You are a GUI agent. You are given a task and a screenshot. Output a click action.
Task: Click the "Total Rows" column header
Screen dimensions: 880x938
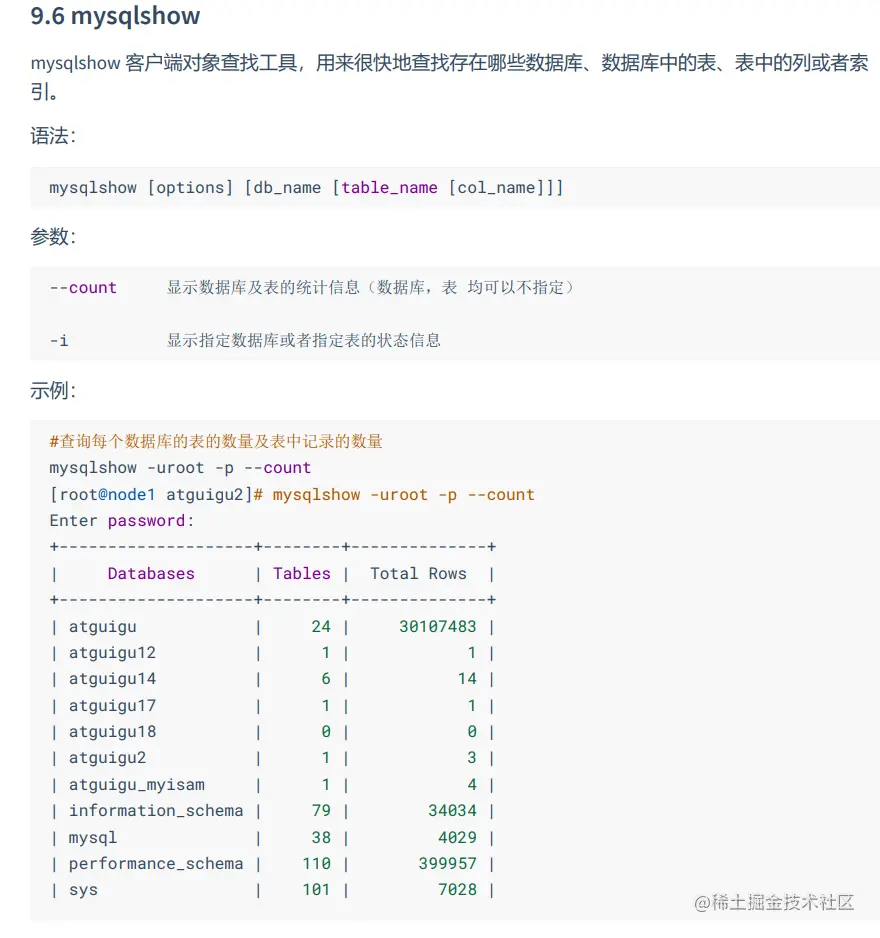tap(418, 574)
